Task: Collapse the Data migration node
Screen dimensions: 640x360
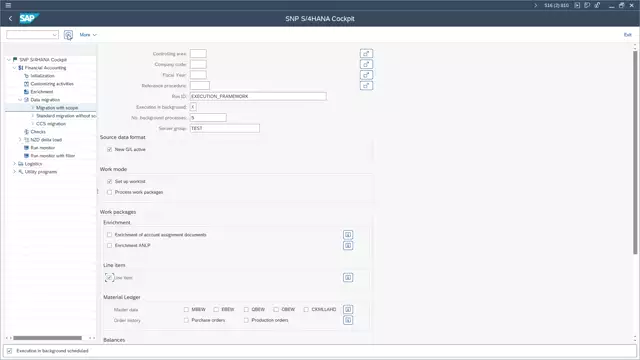Action: [20, 100]
